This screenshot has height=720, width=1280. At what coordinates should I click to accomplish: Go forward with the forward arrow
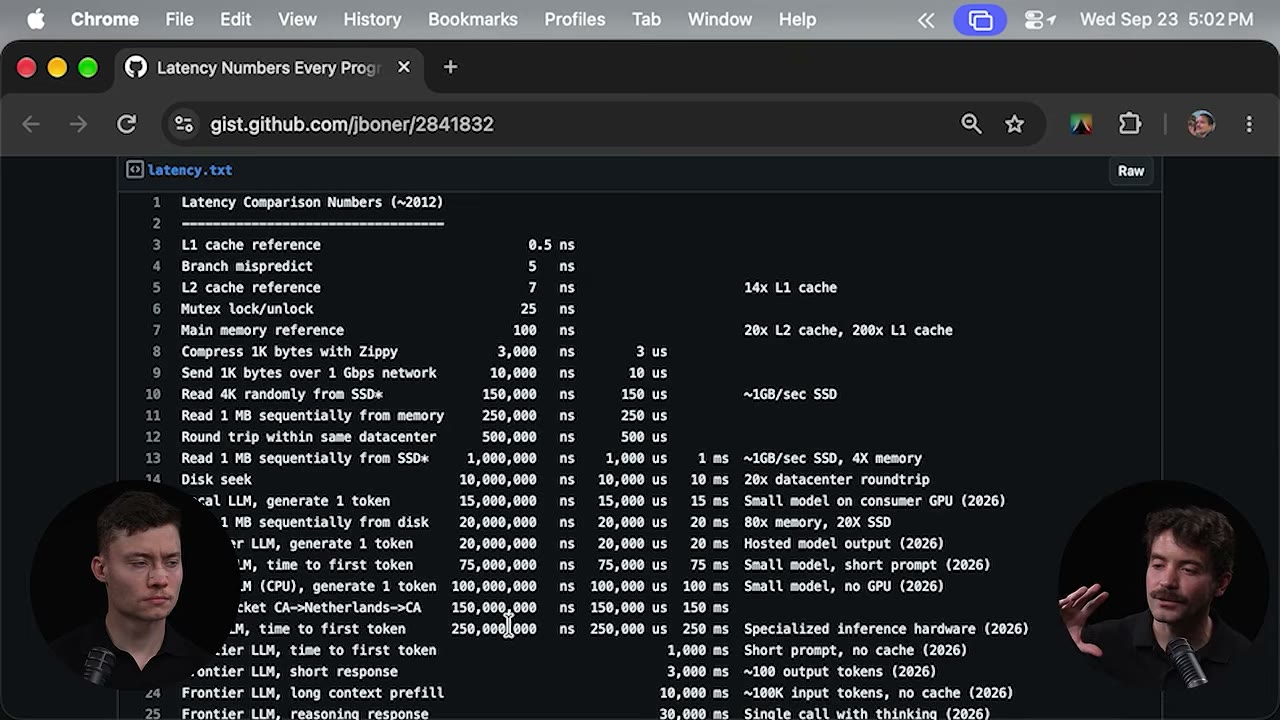pyautogui.click(x=78, y=124)
